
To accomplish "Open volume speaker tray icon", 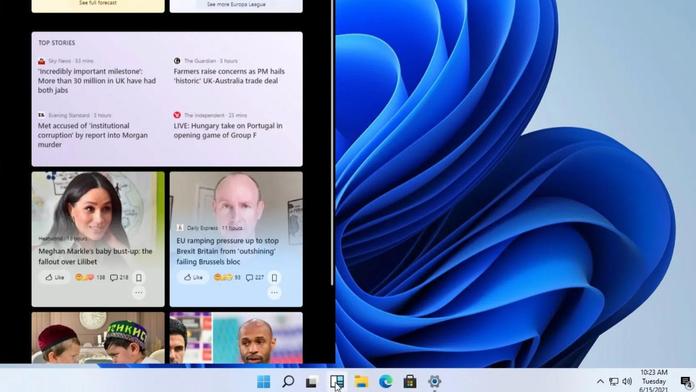I will 627,381.
